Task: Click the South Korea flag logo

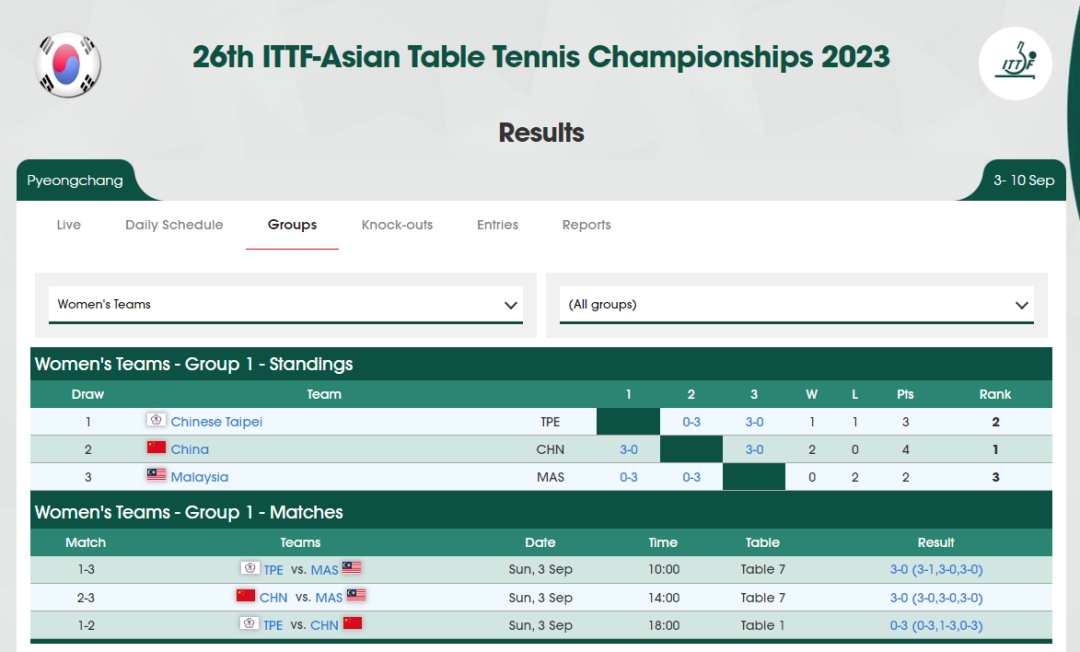Action: coord(69,64)
